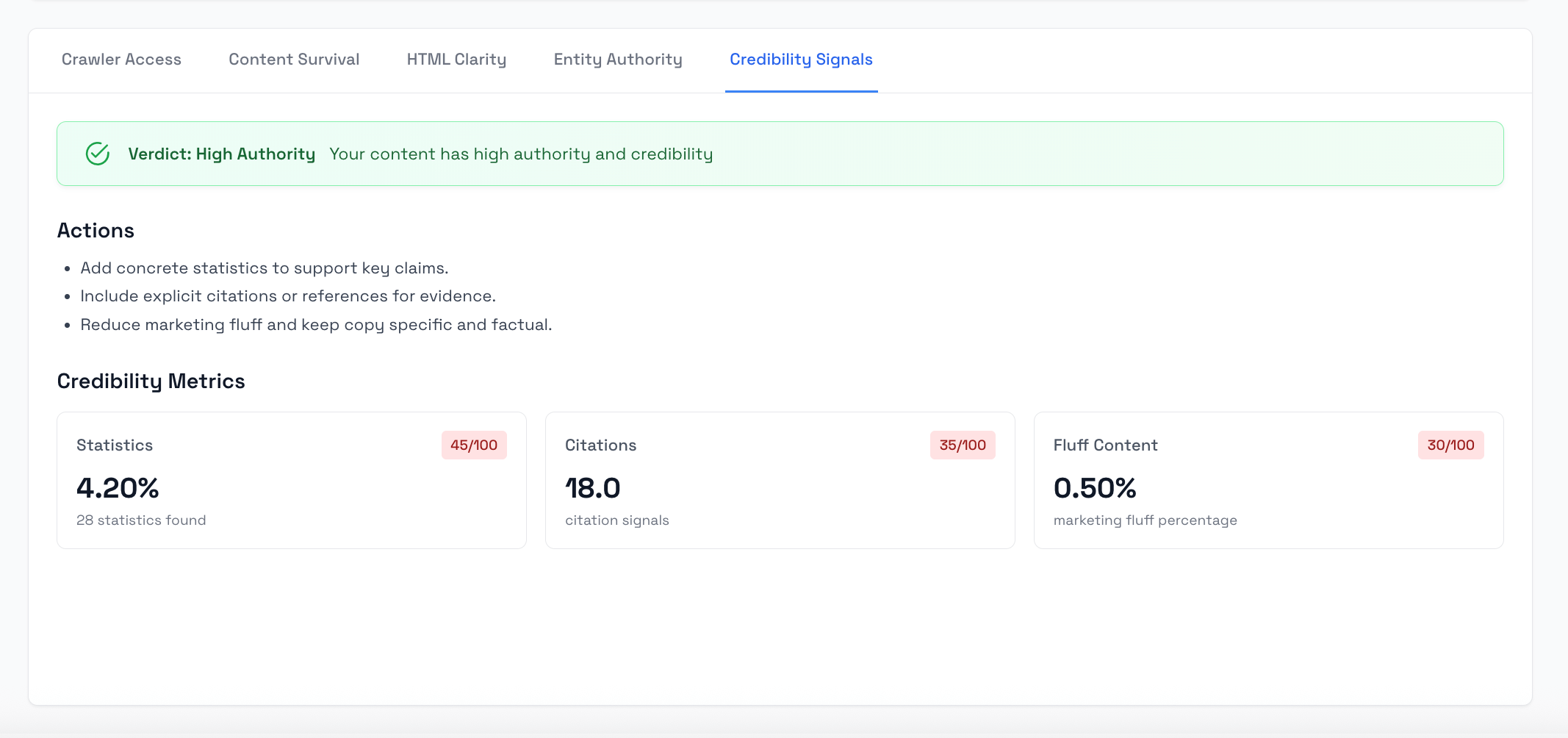This screenshot has height=738, width=1568.
Task: Select the 18.0 citations value
Action: [x=593, y=488]
